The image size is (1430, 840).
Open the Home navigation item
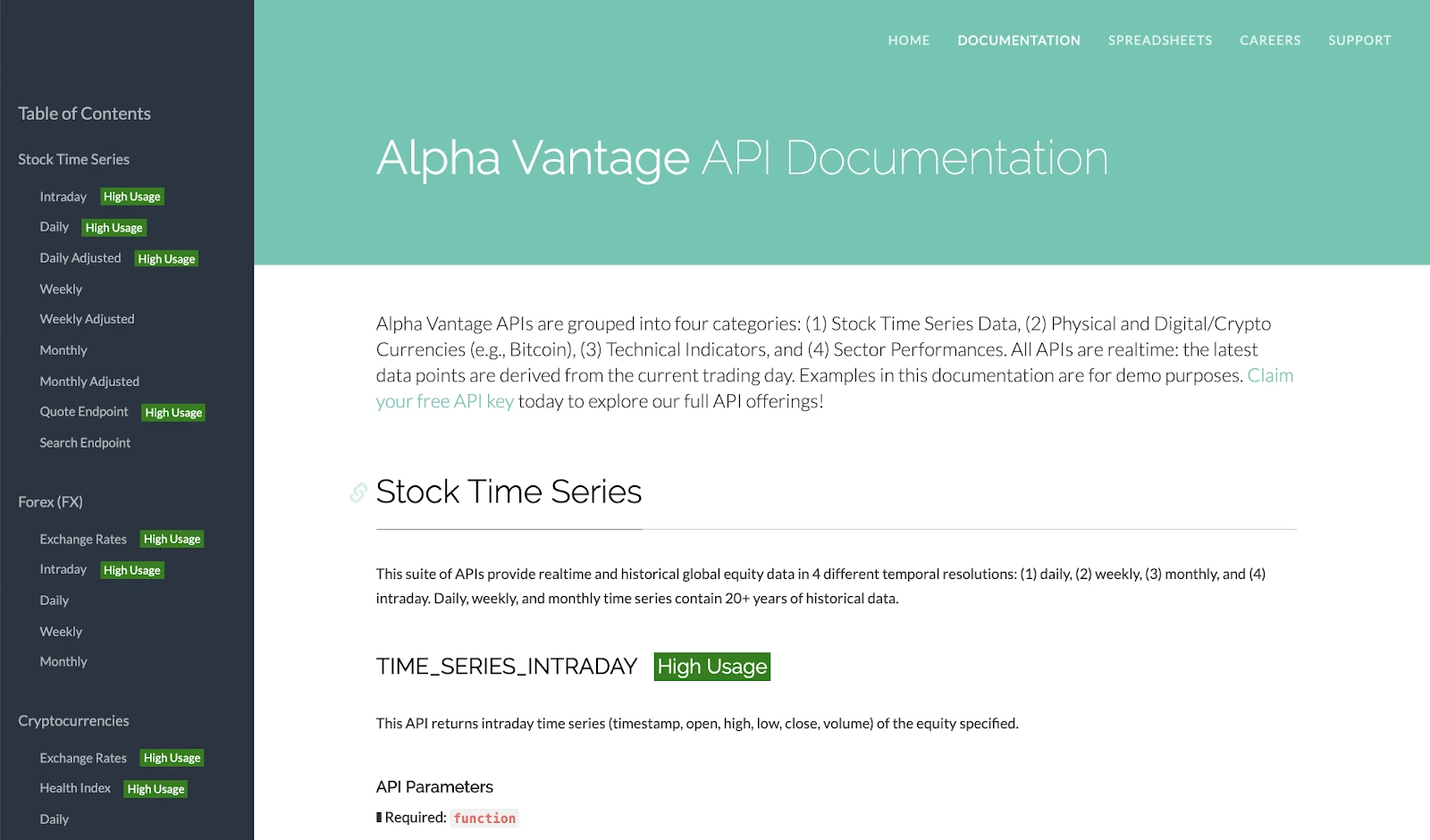(x=908, y=40)
